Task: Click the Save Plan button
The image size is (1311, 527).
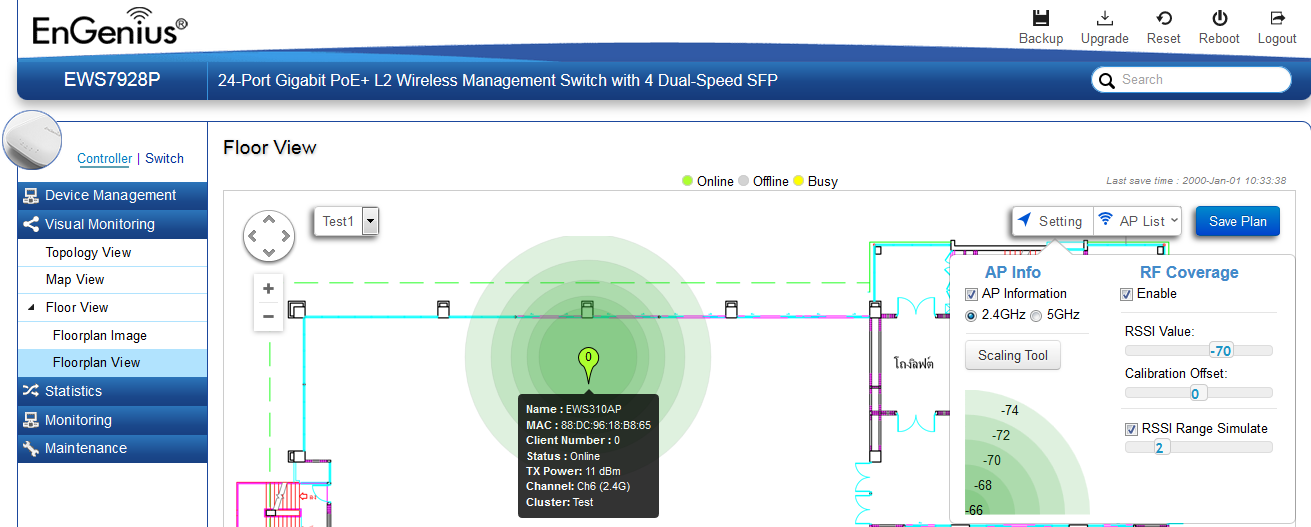Action: pos(1238,221)
